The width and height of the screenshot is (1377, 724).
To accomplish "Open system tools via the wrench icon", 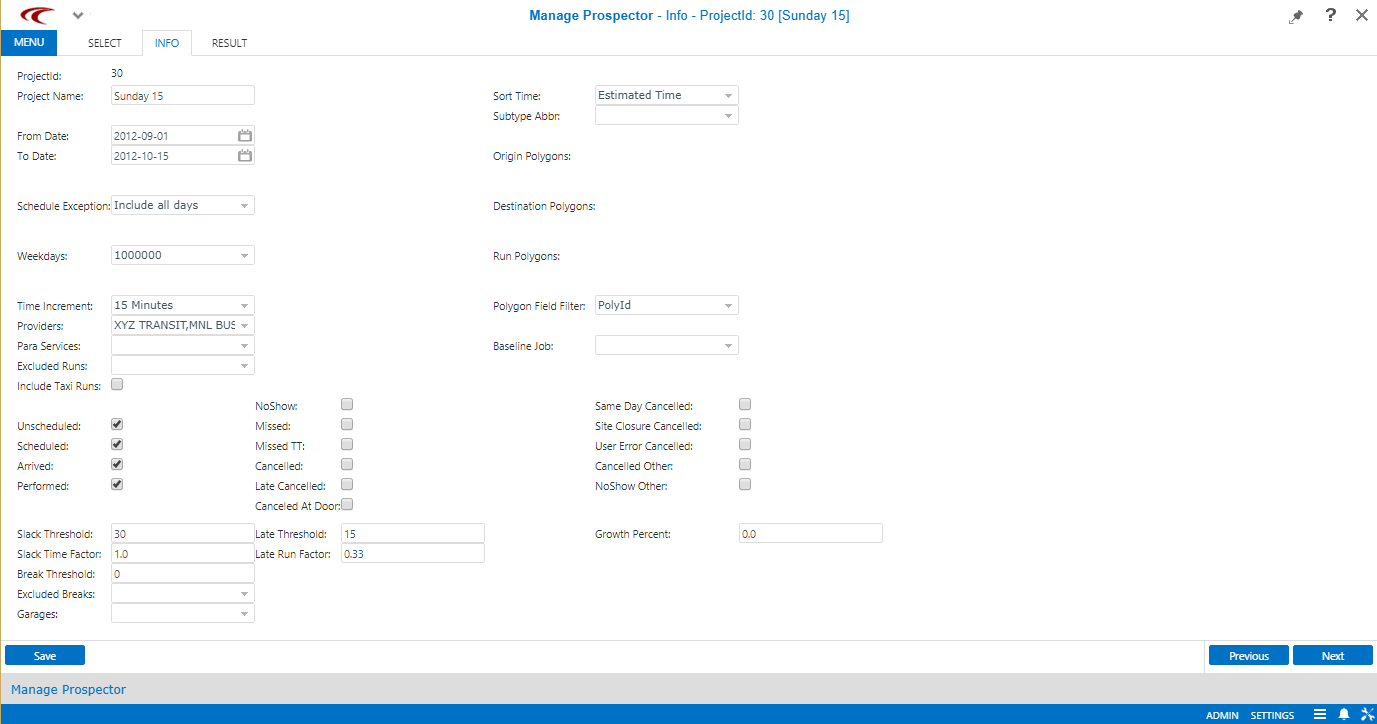I will (1368, 714).
